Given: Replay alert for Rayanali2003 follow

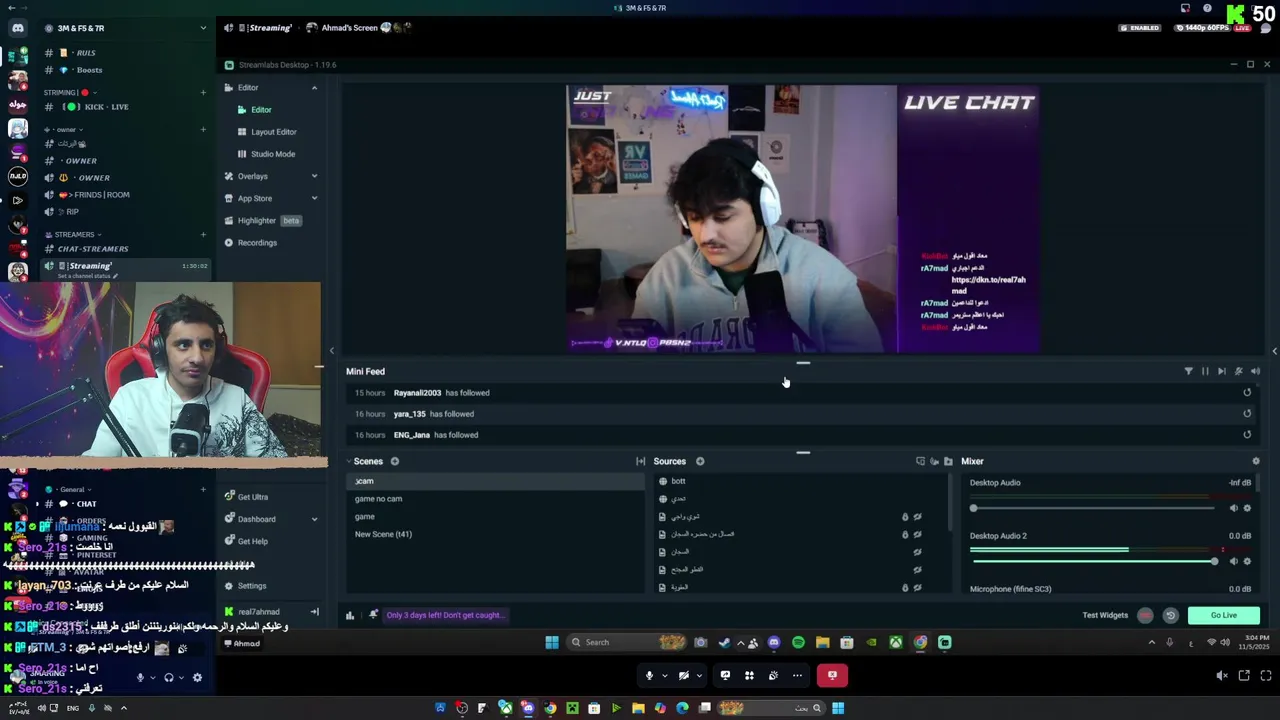Looking at the screenshot, I should [x=1246, y=393].
